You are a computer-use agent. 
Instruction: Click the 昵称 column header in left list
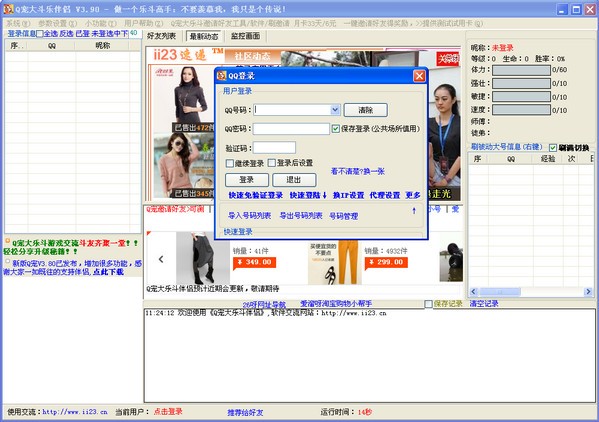click(102, 46)
